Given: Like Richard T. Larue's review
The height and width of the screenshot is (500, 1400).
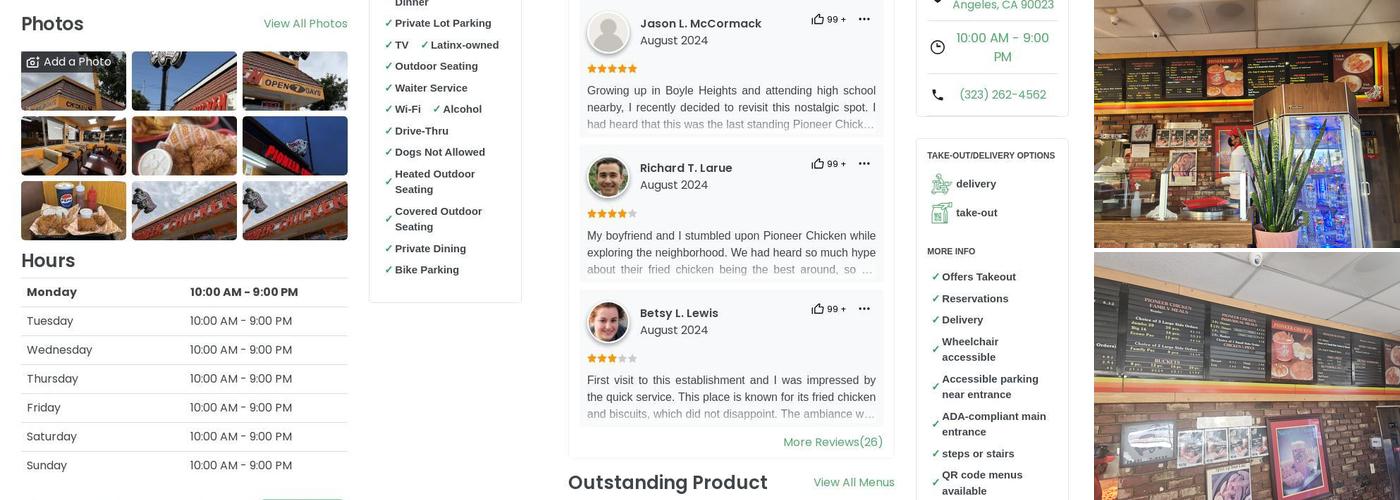Looking at the screenshot, I should (x=818, y=164).
